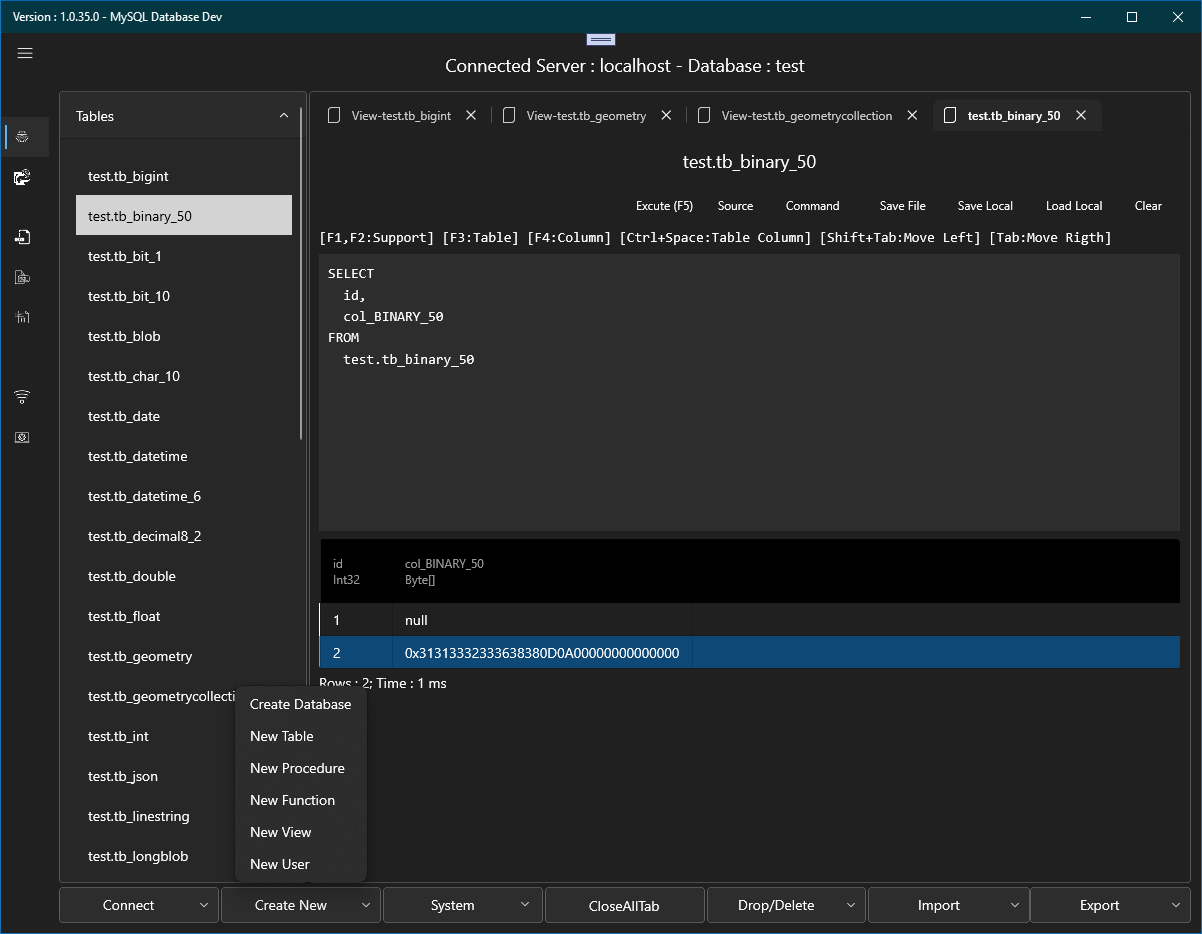
Task: Close the View-test.tb_bigint tab
Action: [x=471, y=116]
